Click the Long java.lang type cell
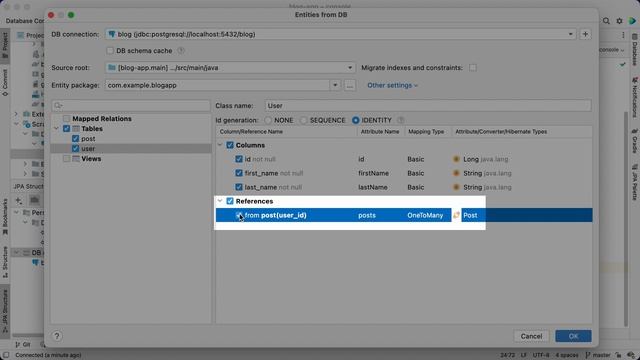Screen dimensions: 640x360 pyautogui.click(x=485, y=159)
